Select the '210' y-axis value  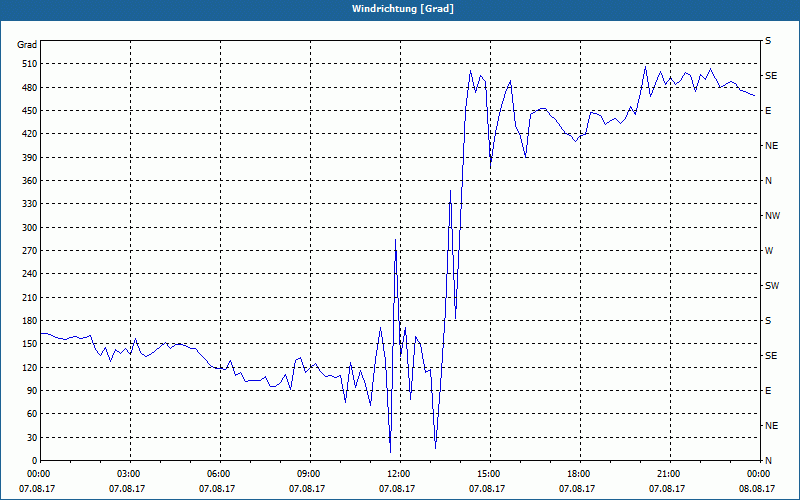pos(29,297)
